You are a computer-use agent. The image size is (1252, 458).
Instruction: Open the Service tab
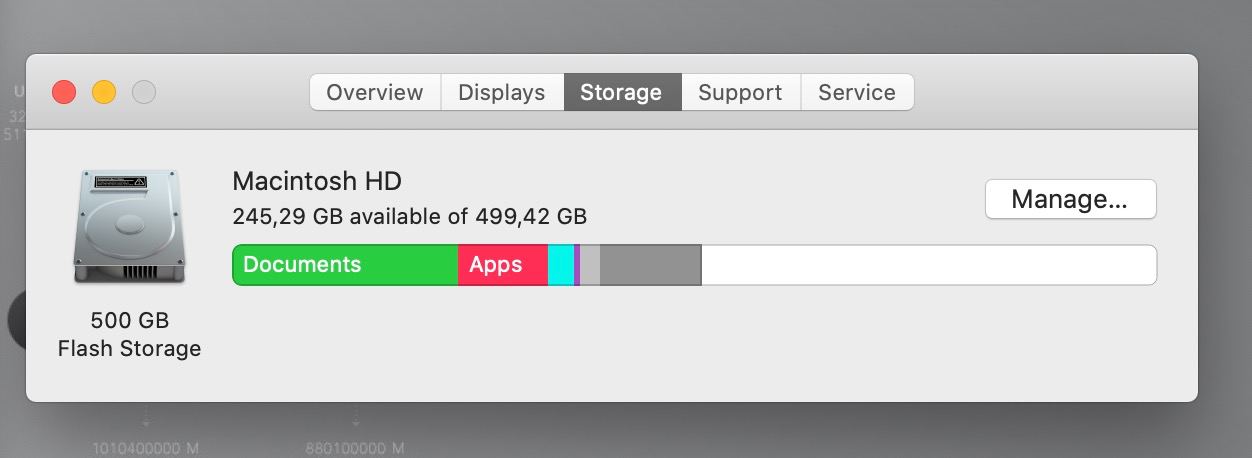coord(857,92)
